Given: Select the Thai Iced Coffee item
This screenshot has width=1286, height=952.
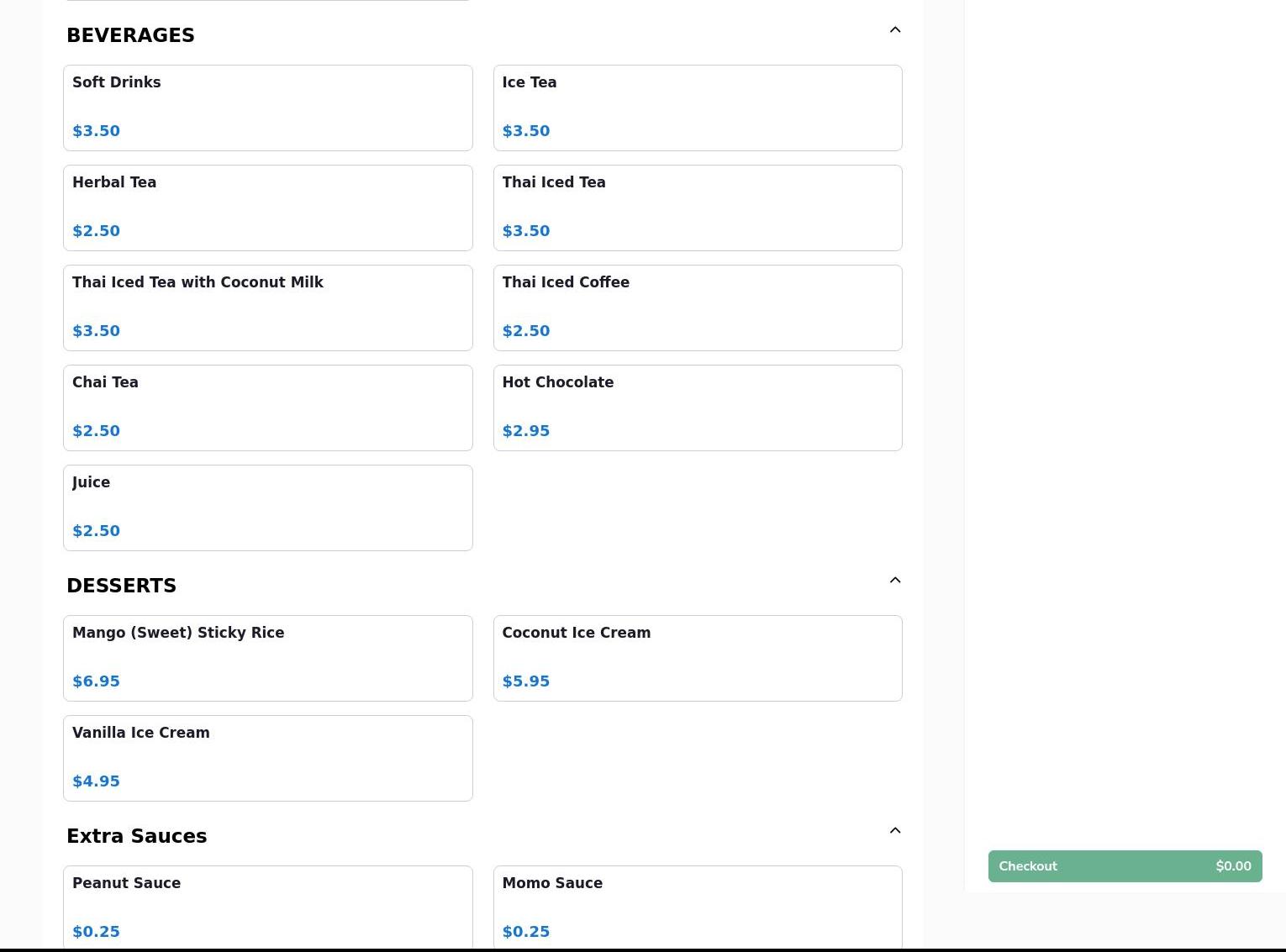Looking at the screenshot, I should click(697, 308).
